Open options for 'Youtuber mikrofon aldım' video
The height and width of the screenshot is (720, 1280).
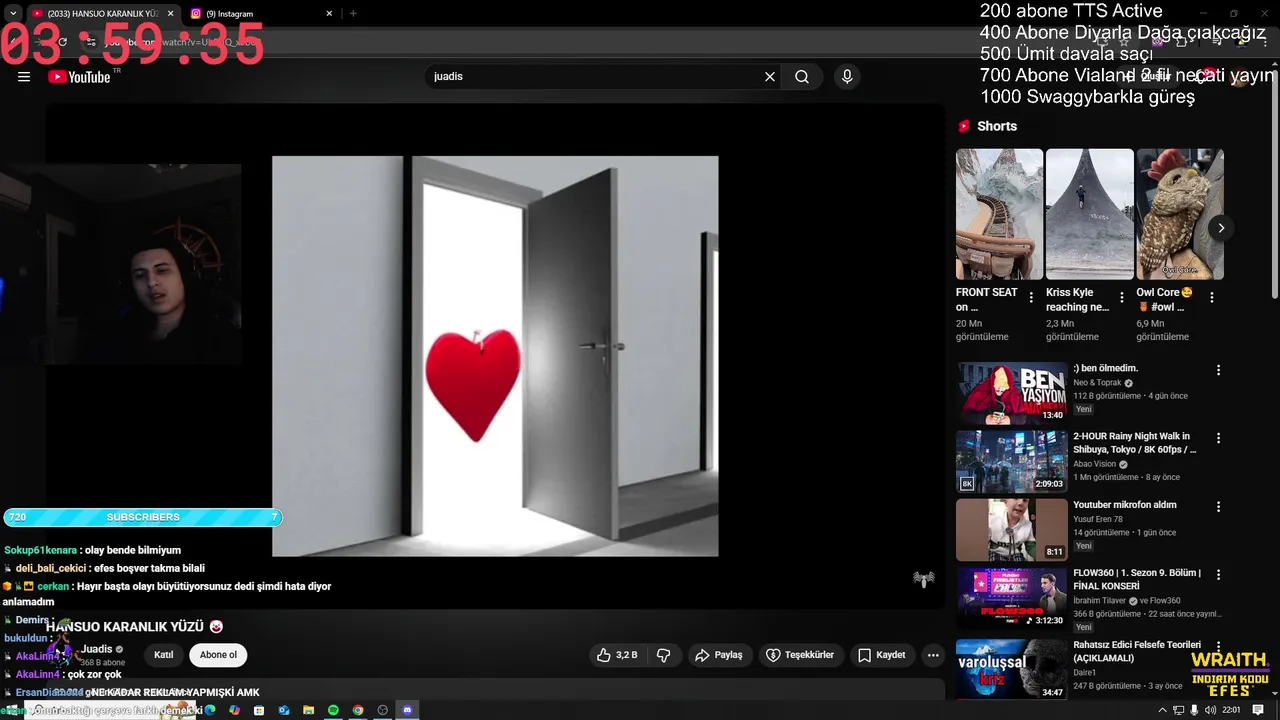(1218, 507)
